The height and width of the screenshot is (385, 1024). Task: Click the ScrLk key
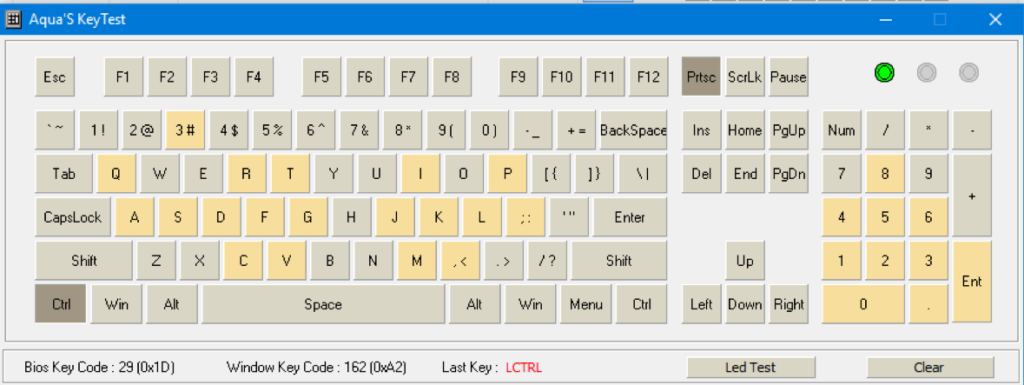click(744, 76)
